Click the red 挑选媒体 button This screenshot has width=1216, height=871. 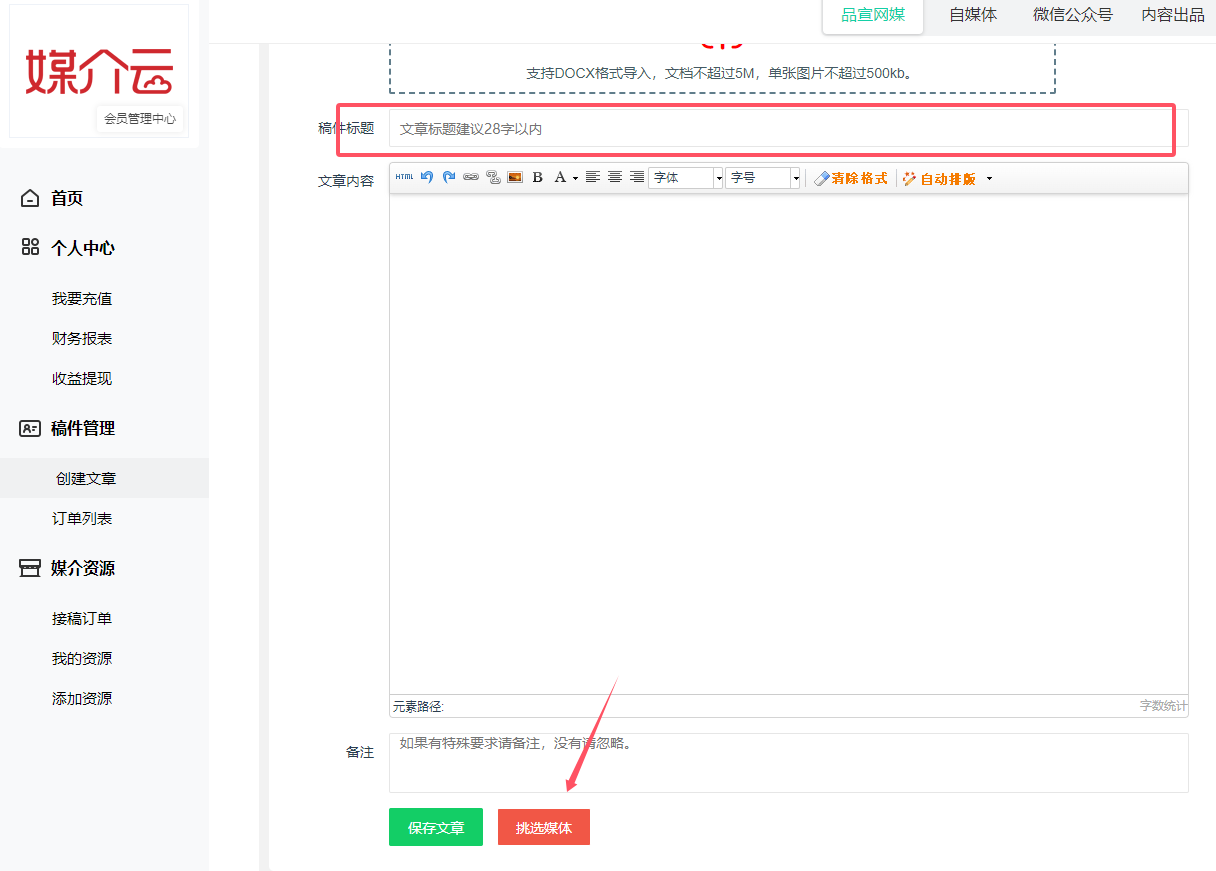(x=544, y=828)
